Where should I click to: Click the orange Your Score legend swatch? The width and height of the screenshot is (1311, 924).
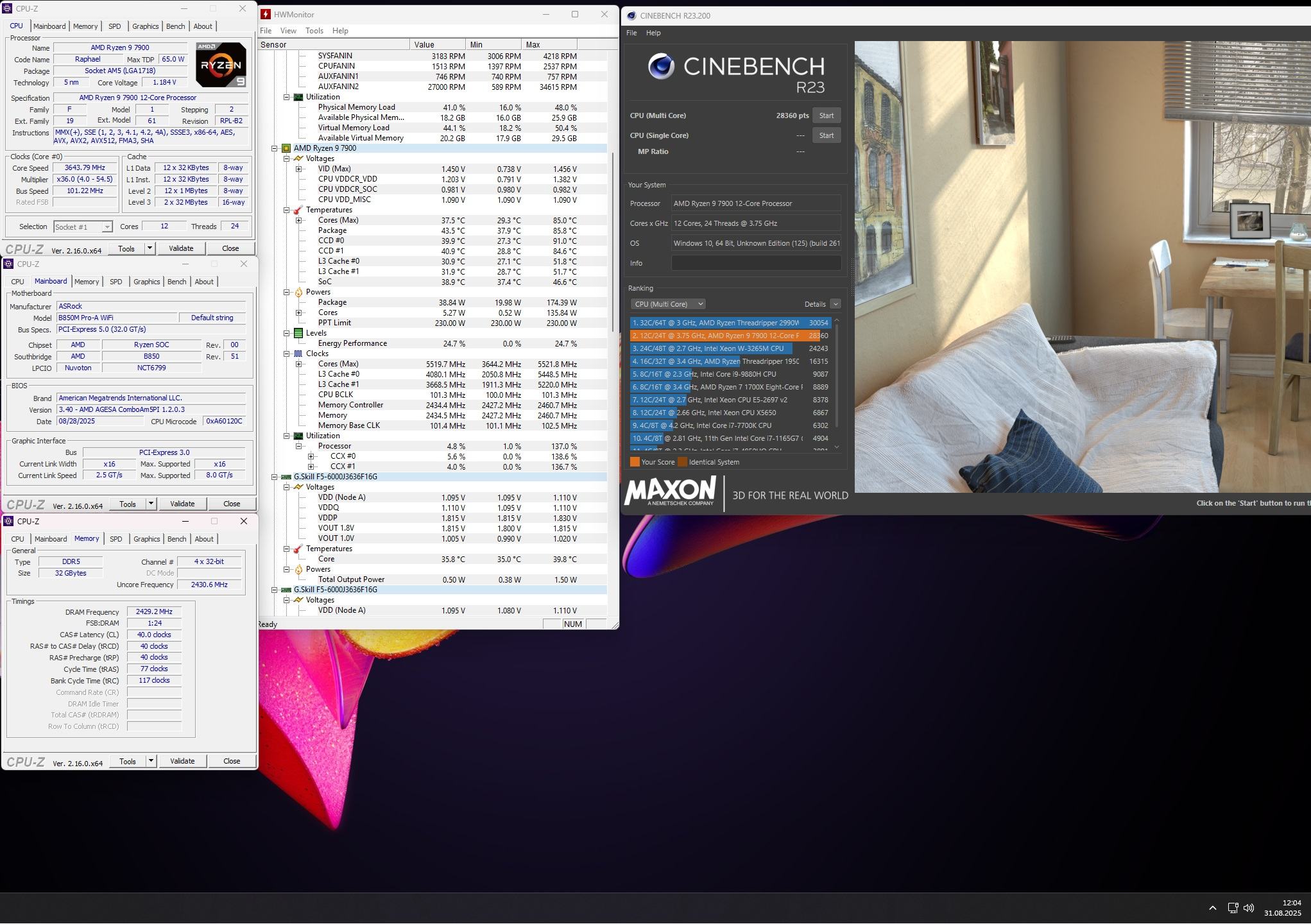click(x=635, y=462)
